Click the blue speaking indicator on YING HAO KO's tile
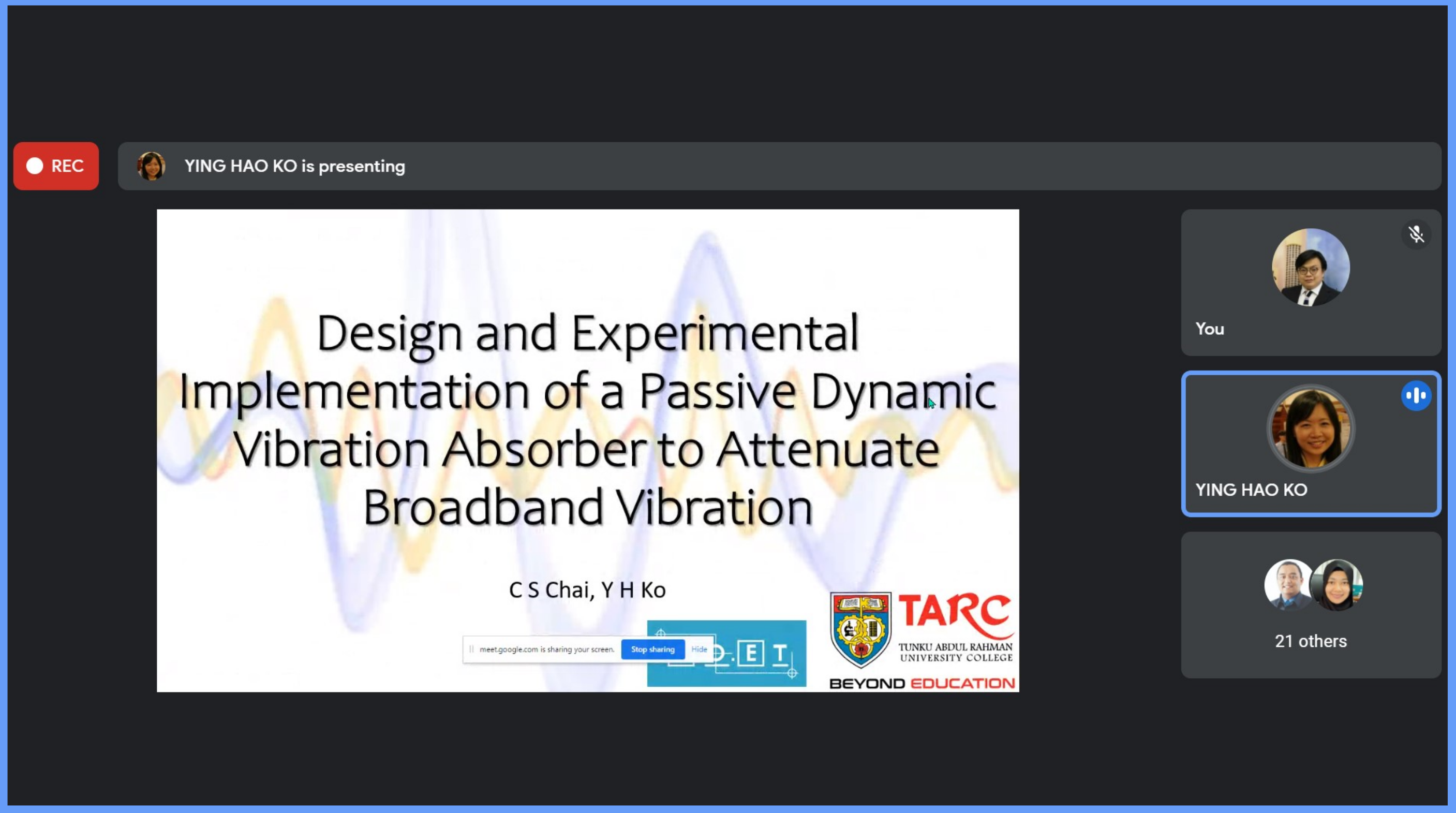This screenshot has width=1456, height=813. point(1416,396)
